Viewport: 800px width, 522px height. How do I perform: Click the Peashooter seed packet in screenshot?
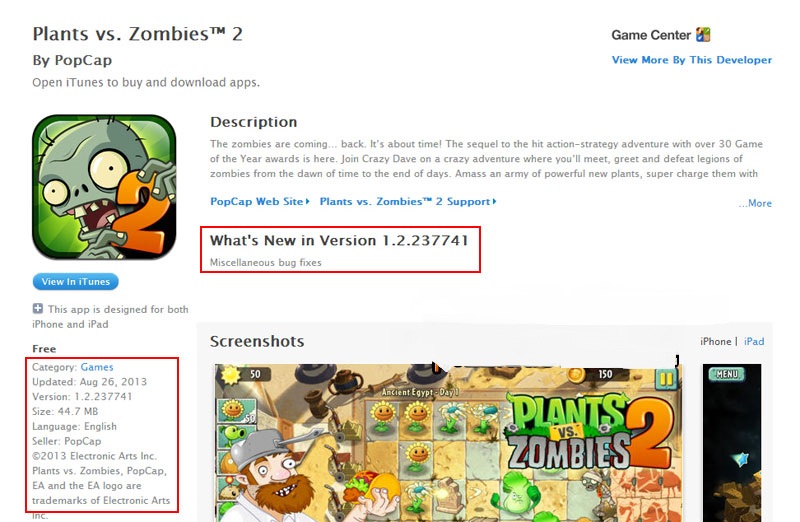(x=236, y=436)
